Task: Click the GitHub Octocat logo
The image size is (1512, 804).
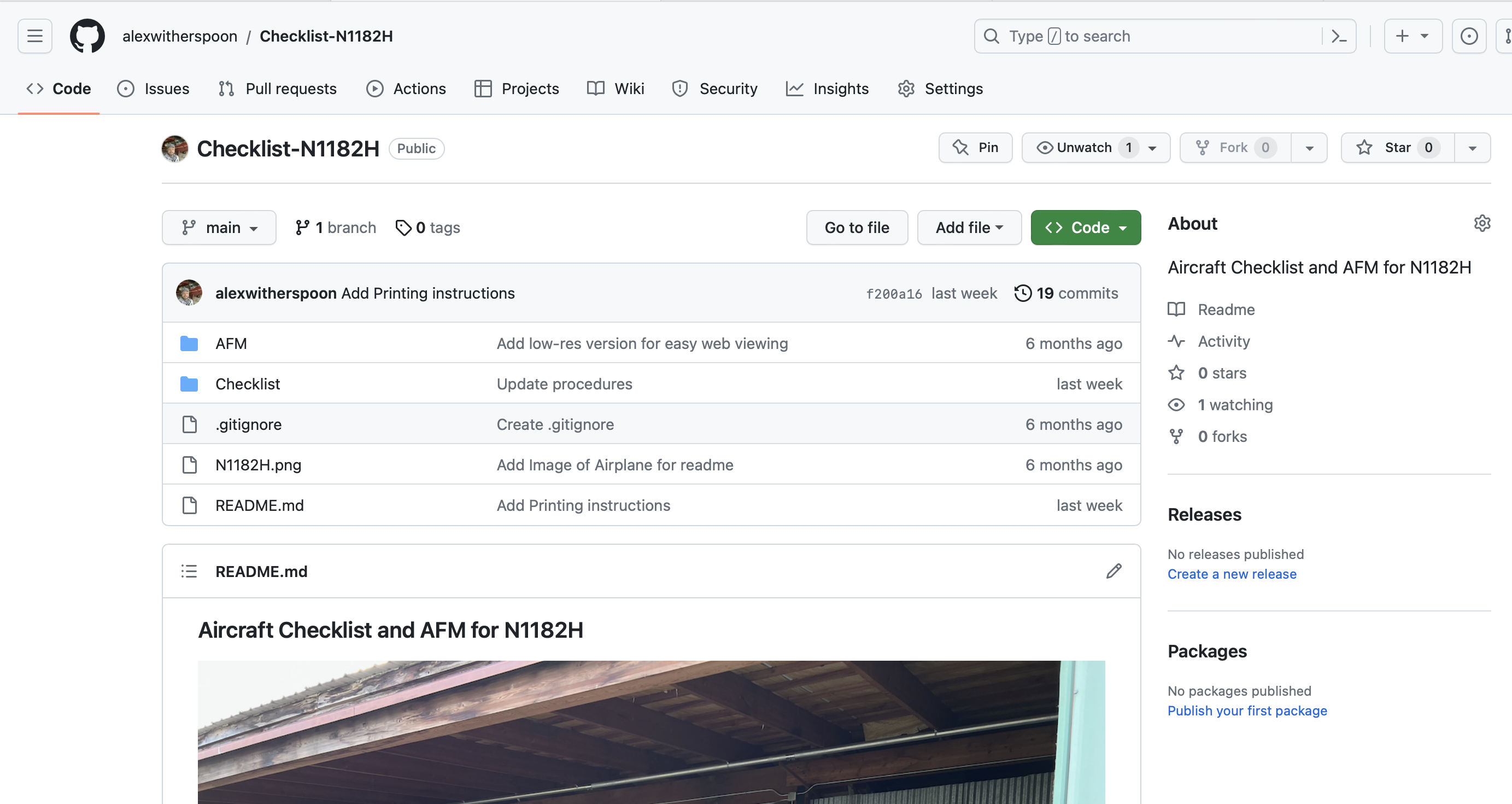Action: tap(87, 36)
